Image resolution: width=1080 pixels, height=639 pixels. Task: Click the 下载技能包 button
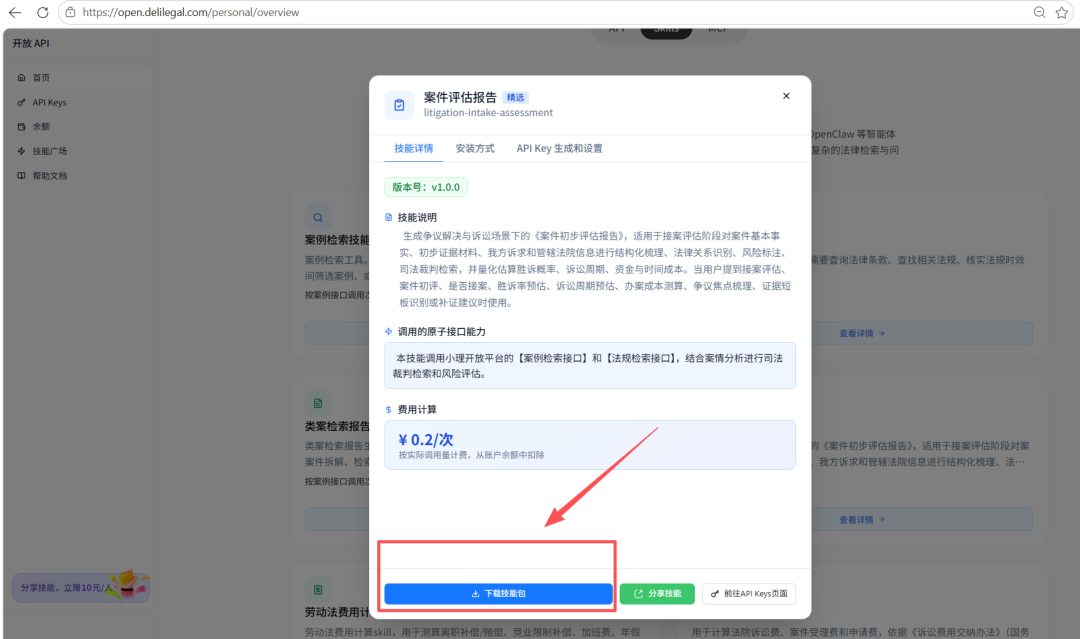498,594
